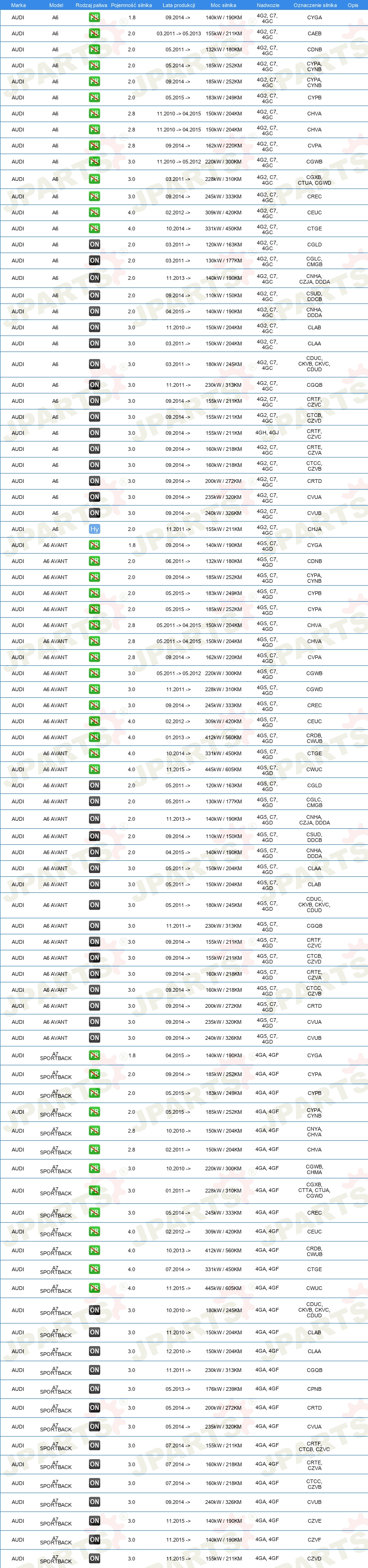Click diesel ON icon in A6 CGLD row

point(94,245)
